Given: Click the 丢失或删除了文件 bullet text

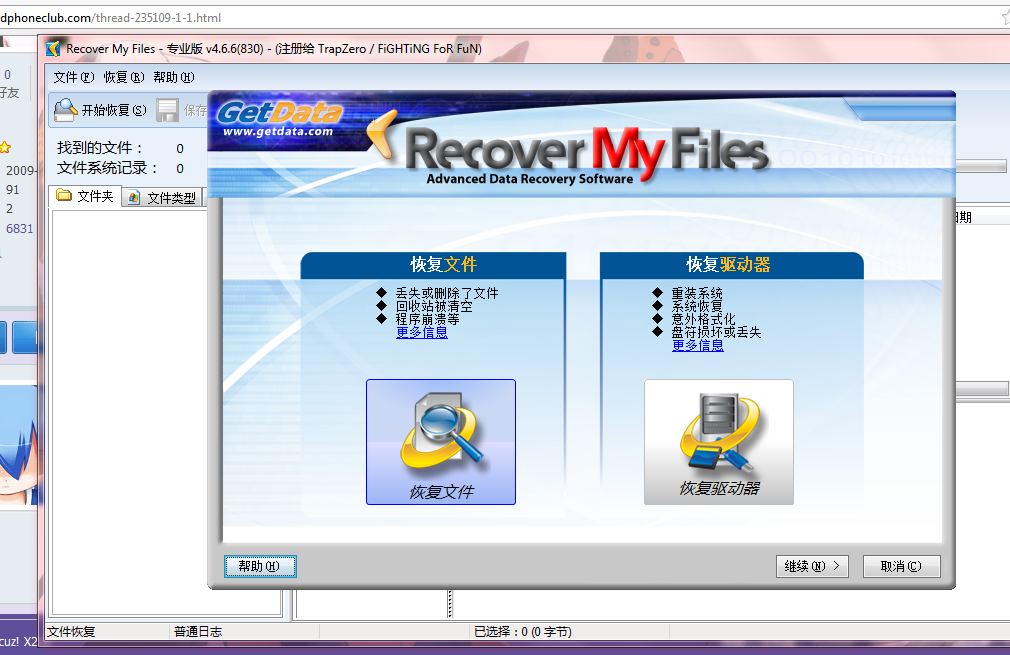Looking at the screenshot, I should (447, 293).
